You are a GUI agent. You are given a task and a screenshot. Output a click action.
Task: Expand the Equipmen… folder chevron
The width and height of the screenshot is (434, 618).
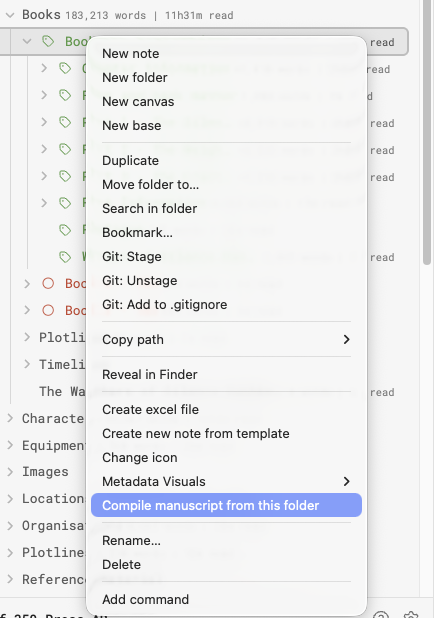10,445
